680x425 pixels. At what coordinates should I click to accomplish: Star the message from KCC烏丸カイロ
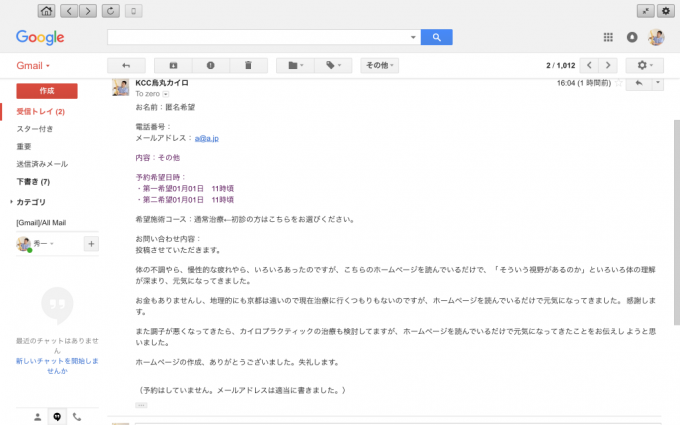[x=618, y=83]
